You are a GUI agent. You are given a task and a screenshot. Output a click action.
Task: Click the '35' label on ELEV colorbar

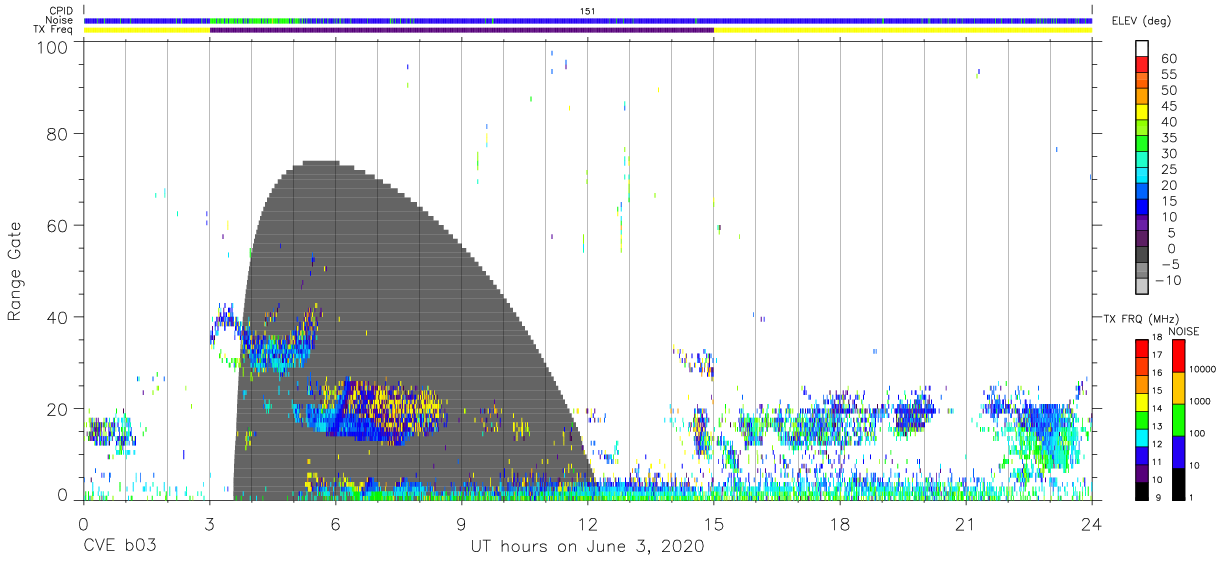pos(1168,138)
